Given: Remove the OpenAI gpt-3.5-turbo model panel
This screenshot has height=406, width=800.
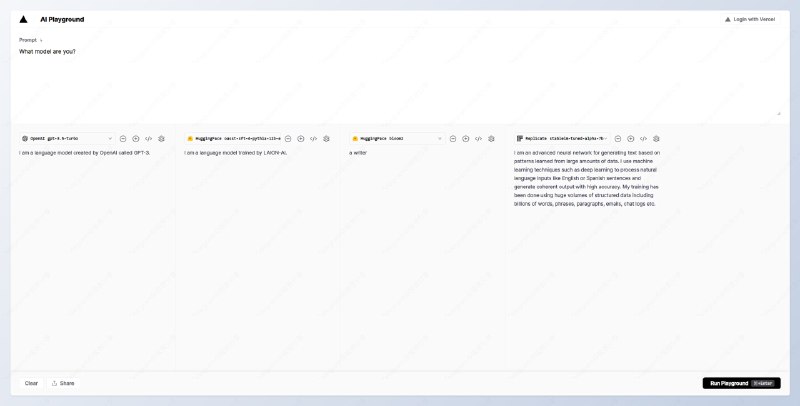Looking at the screenshot, I should coord(123,138).
